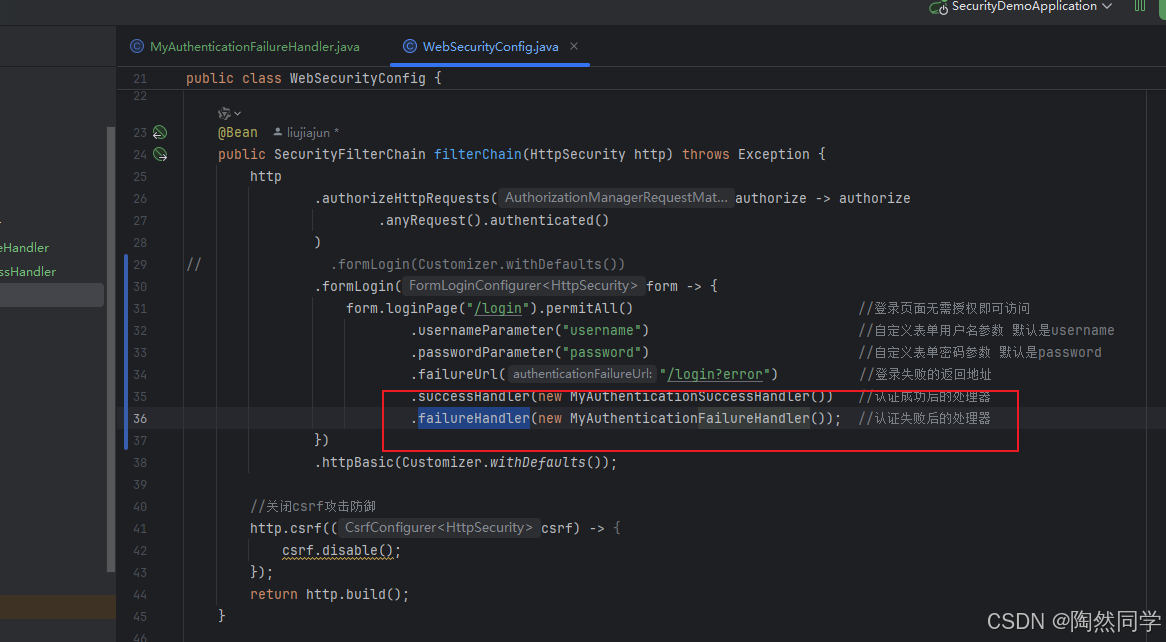
Task: Click the run gutter icon on line 23
Action: [159, 131]
